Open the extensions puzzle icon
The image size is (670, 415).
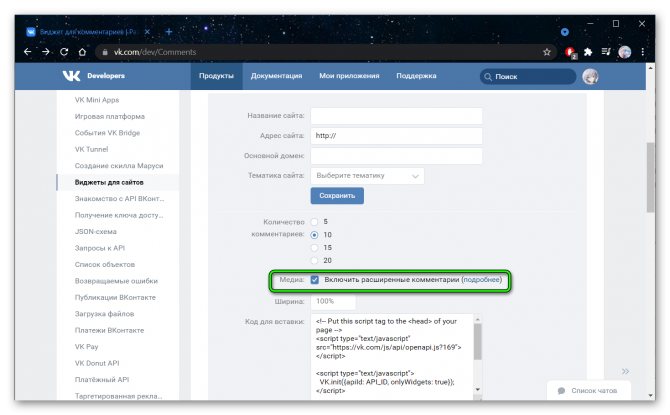tap(588, 52)
